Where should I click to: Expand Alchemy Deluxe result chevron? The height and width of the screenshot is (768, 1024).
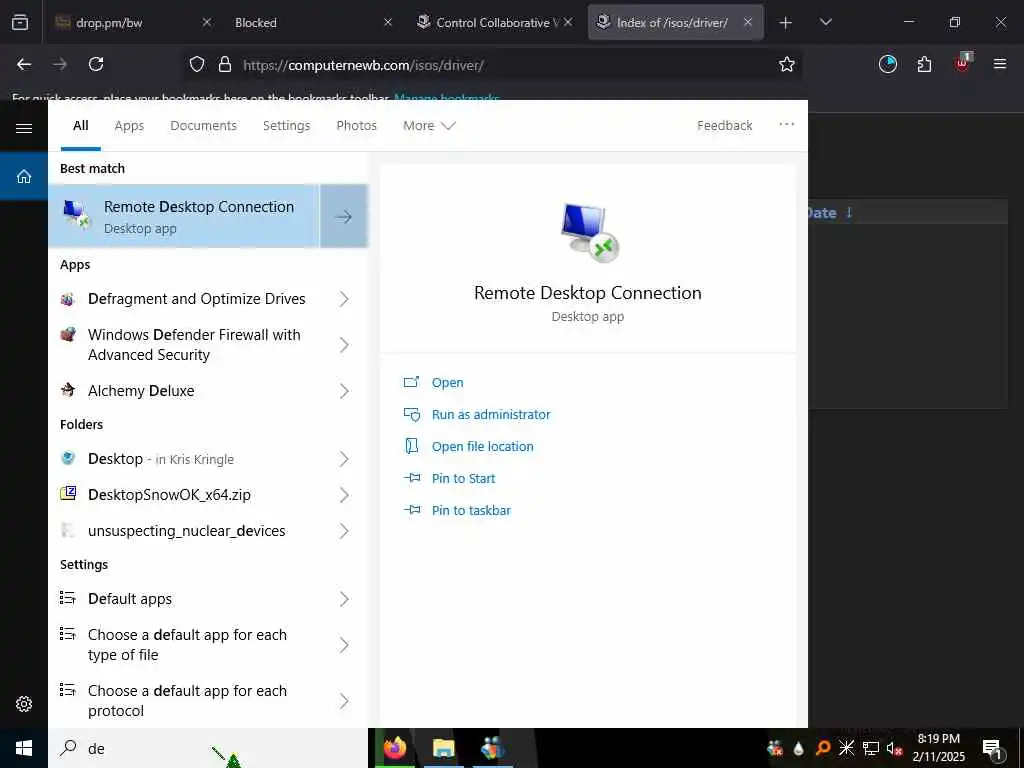344,391
